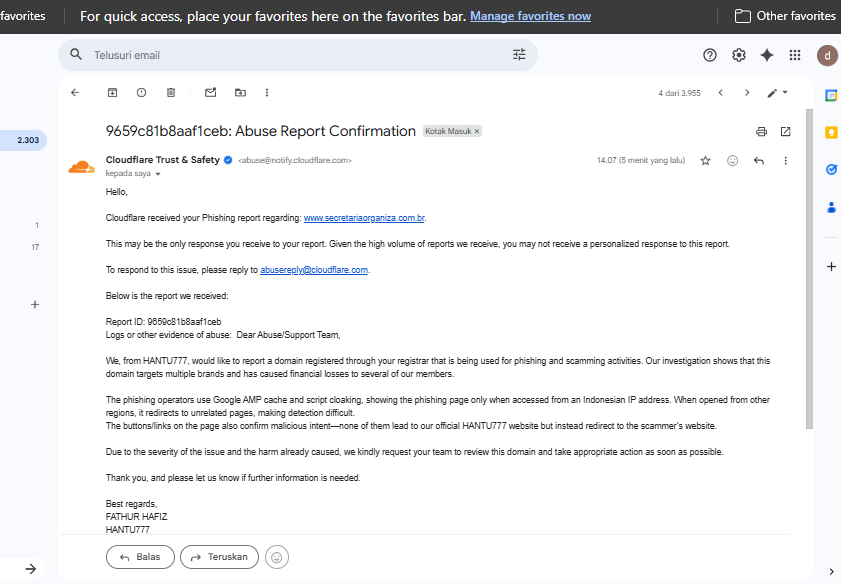Click the email subject 'Abuse Report Confirmation'
The width and height of the screenshot is (841, 584).
point(326,131)
